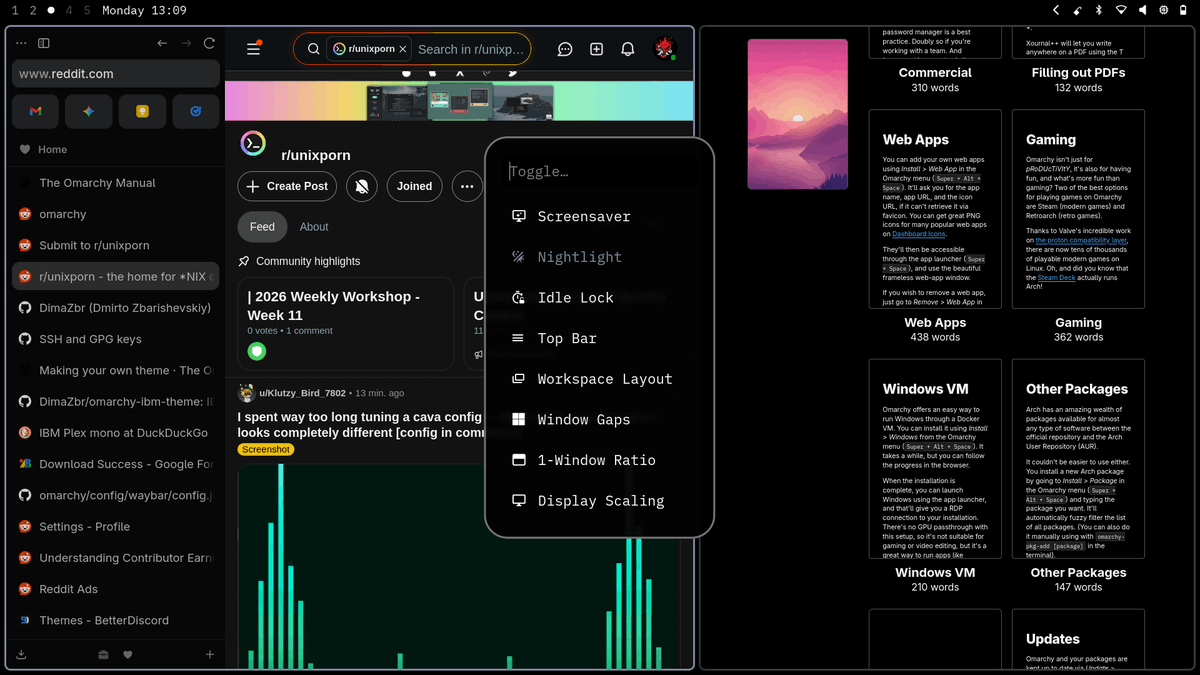Toggle Screensaver in the menu

pos(599,216)
